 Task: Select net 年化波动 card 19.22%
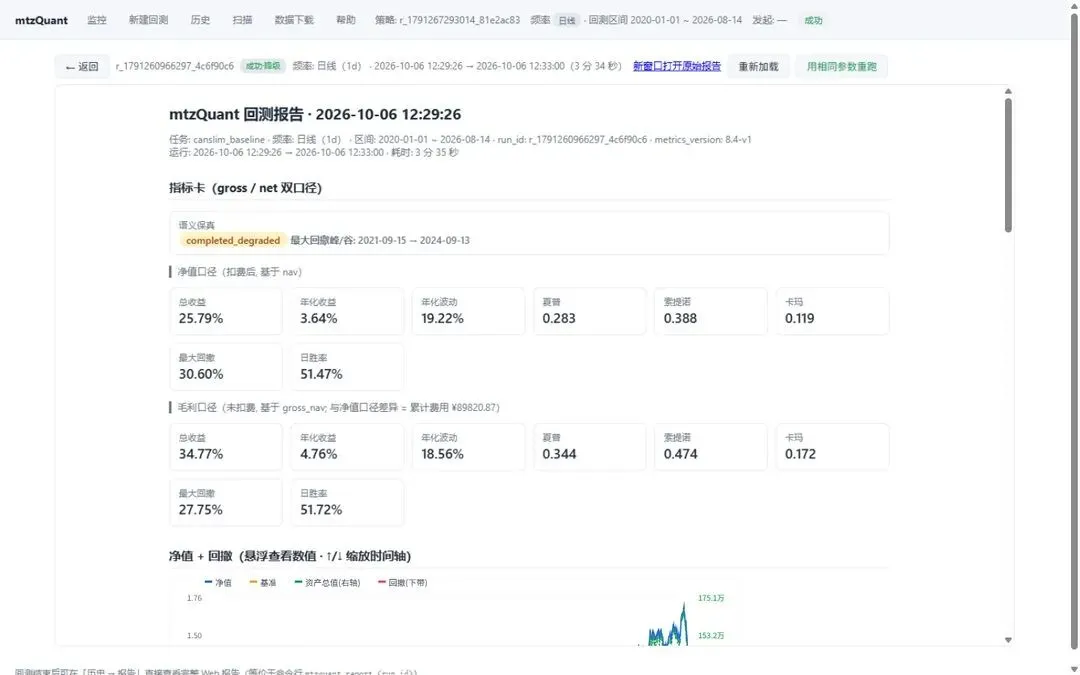pos(468,311)
